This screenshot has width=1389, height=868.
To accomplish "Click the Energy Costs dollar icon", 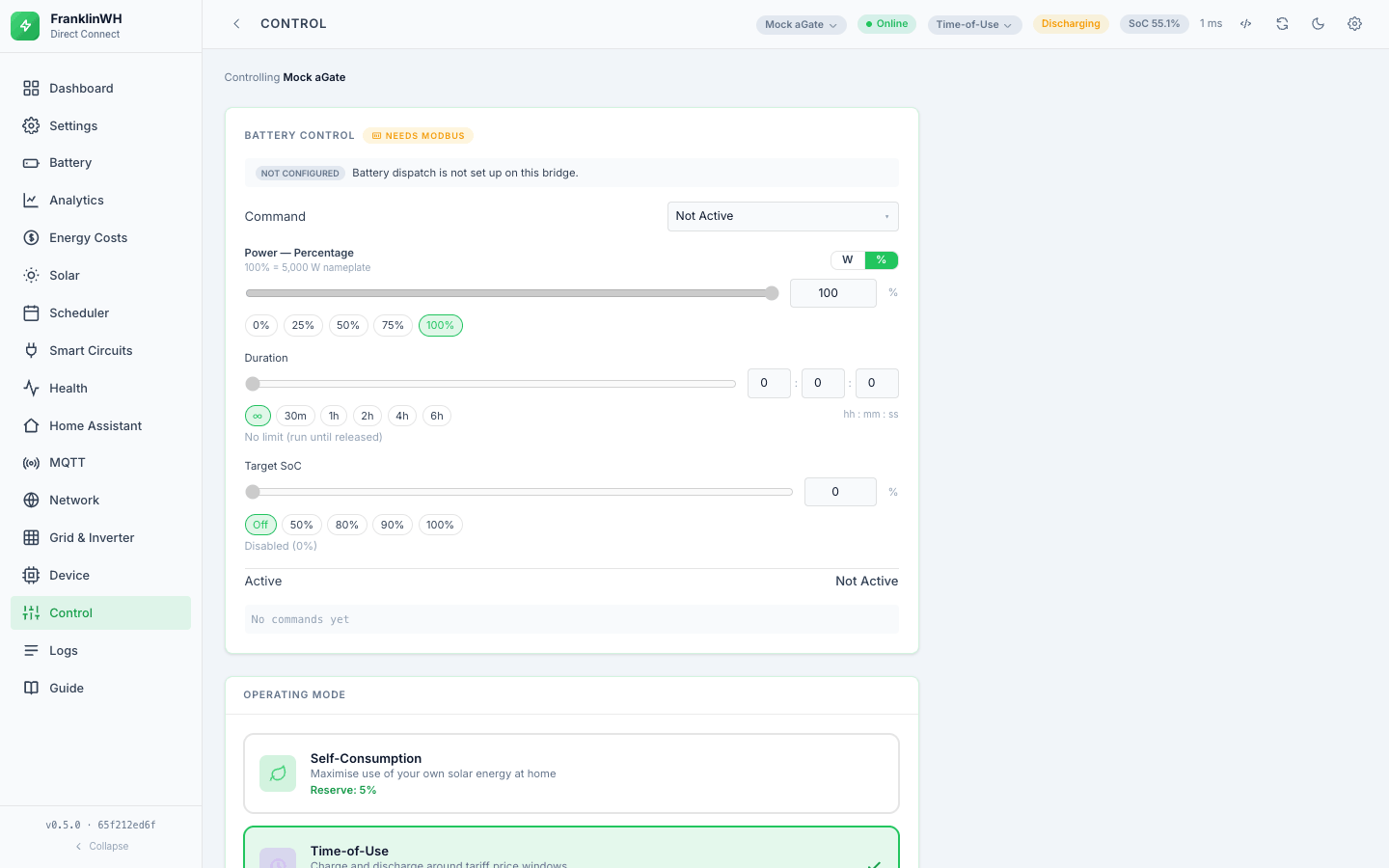I will (31, 238).
